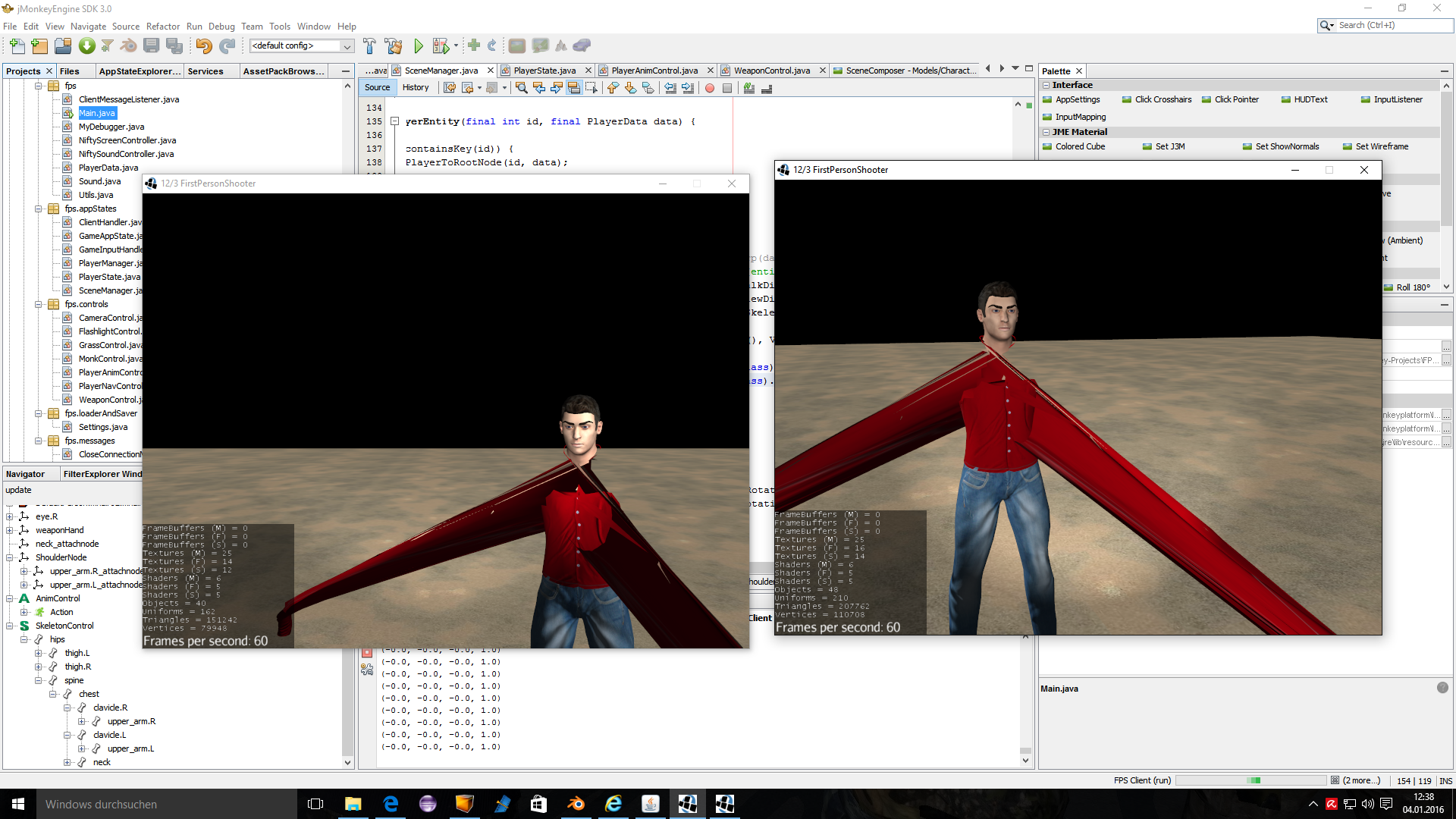
Task: Start macro recording with the red circle icon
Action: point(710,88)
